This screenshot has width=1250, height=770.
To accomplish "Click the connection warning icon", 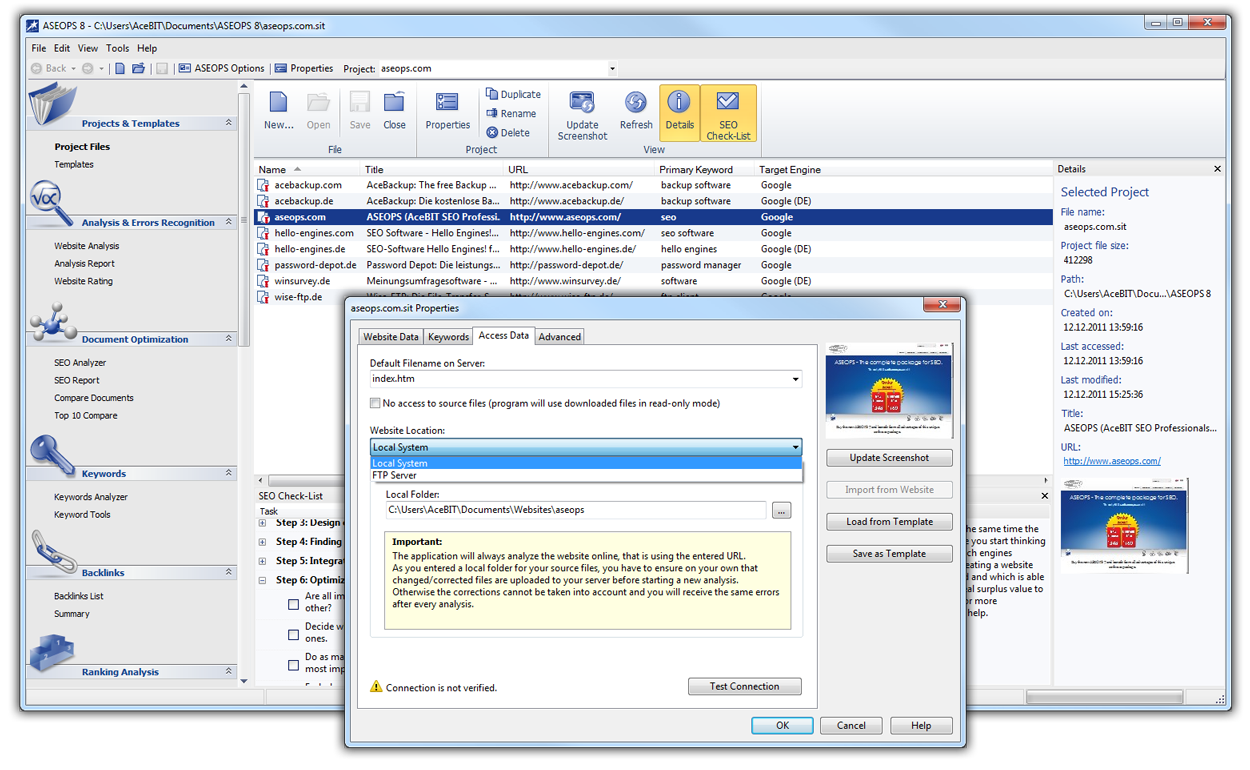I will click(x=376, y=687).
